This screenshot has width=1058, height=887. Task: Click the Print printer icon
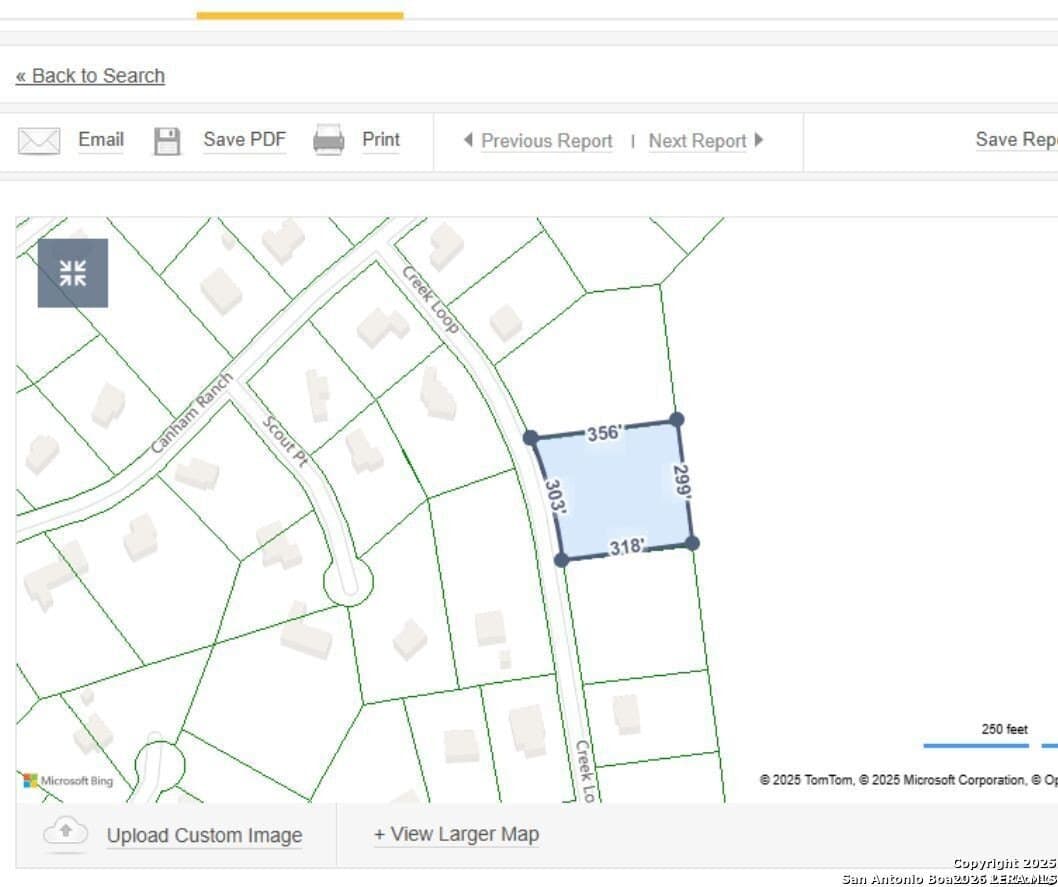pos(328,140)
